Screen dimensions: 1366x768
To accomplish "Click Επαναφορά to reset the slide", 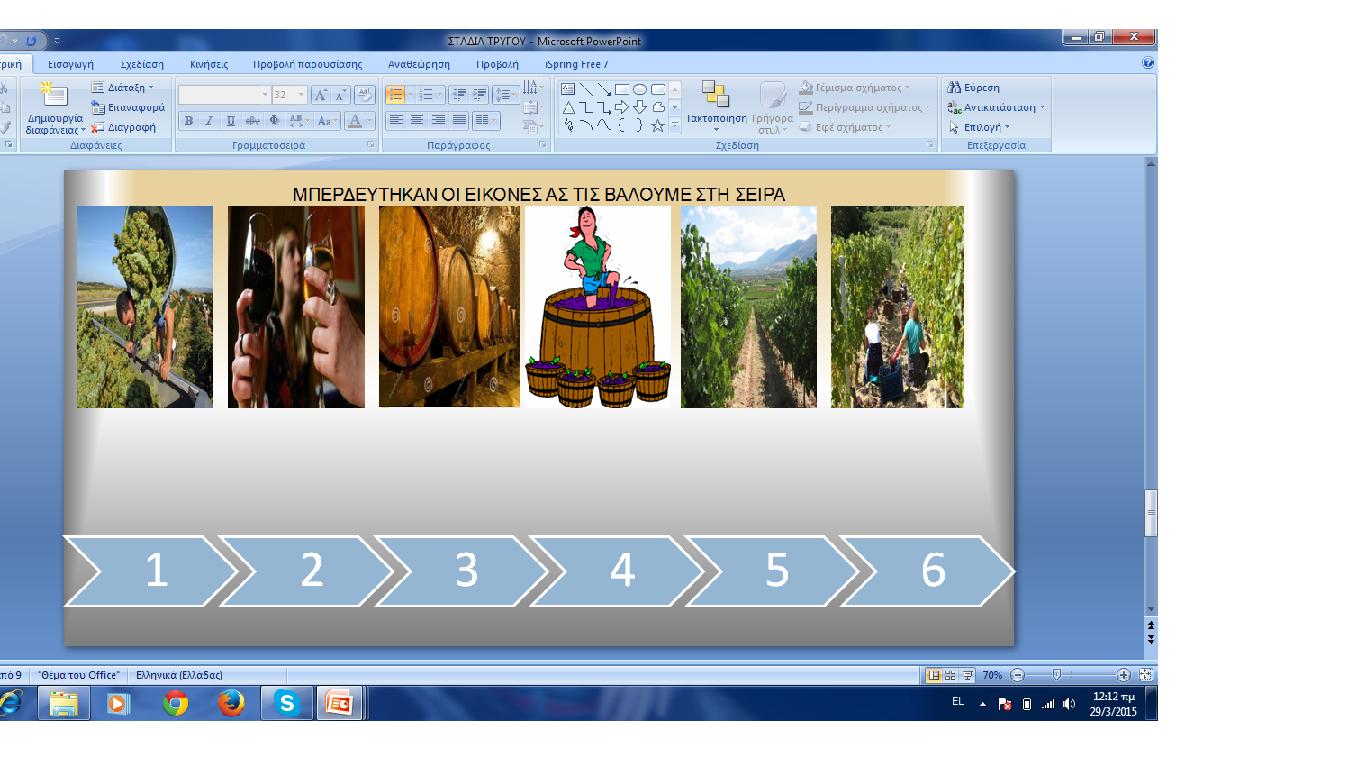I will (x=128, y=108).
